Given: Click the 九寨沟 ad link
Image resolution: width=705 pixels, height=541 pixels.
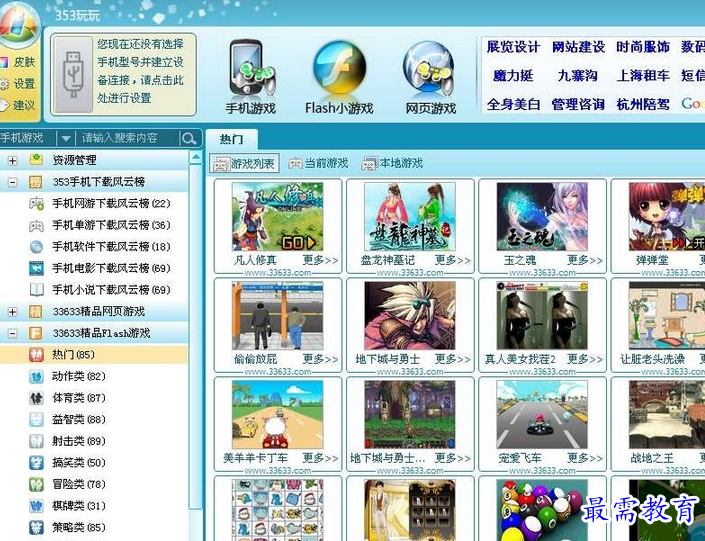Looking at the screenshot, I should tap(578, 75).
